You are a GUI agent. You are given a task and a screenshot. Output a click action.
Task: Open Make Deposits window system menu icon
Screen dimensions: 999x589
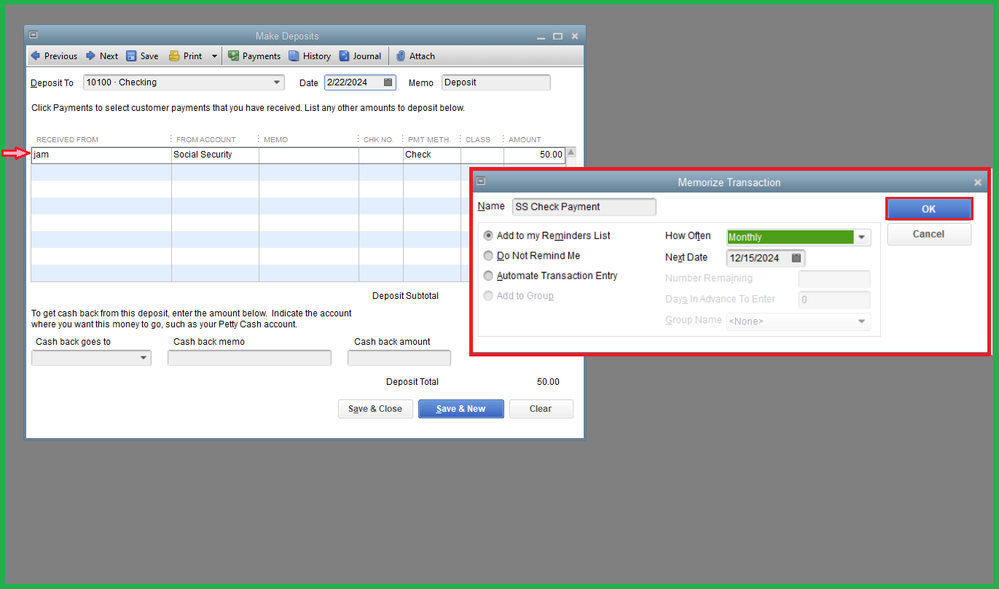click(34, 36)
